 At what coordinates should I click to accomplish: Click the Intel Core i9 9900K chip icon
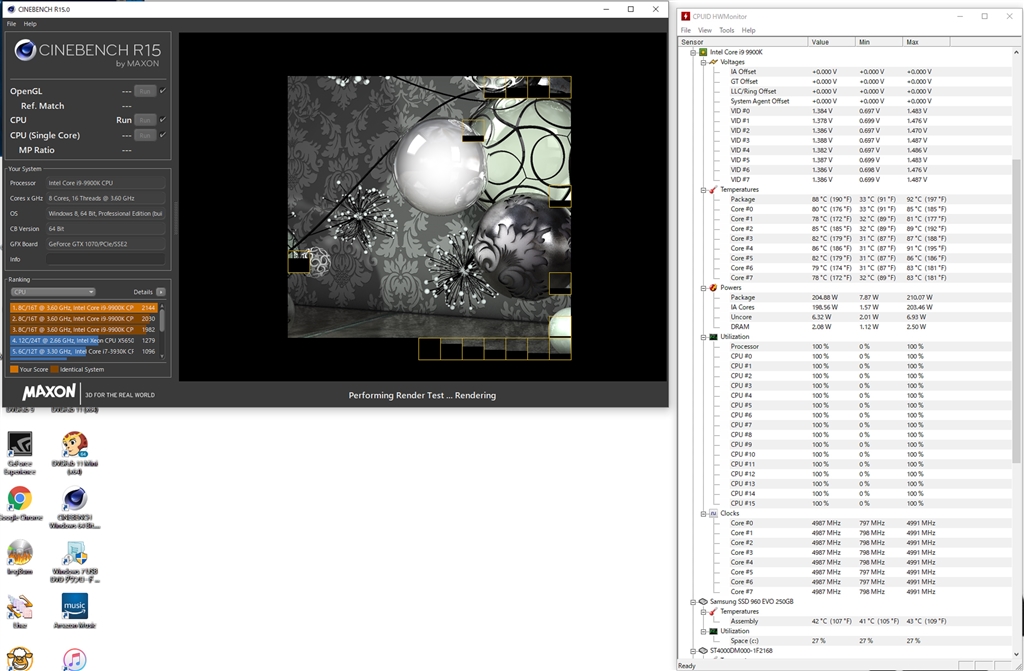pos(703,52)
